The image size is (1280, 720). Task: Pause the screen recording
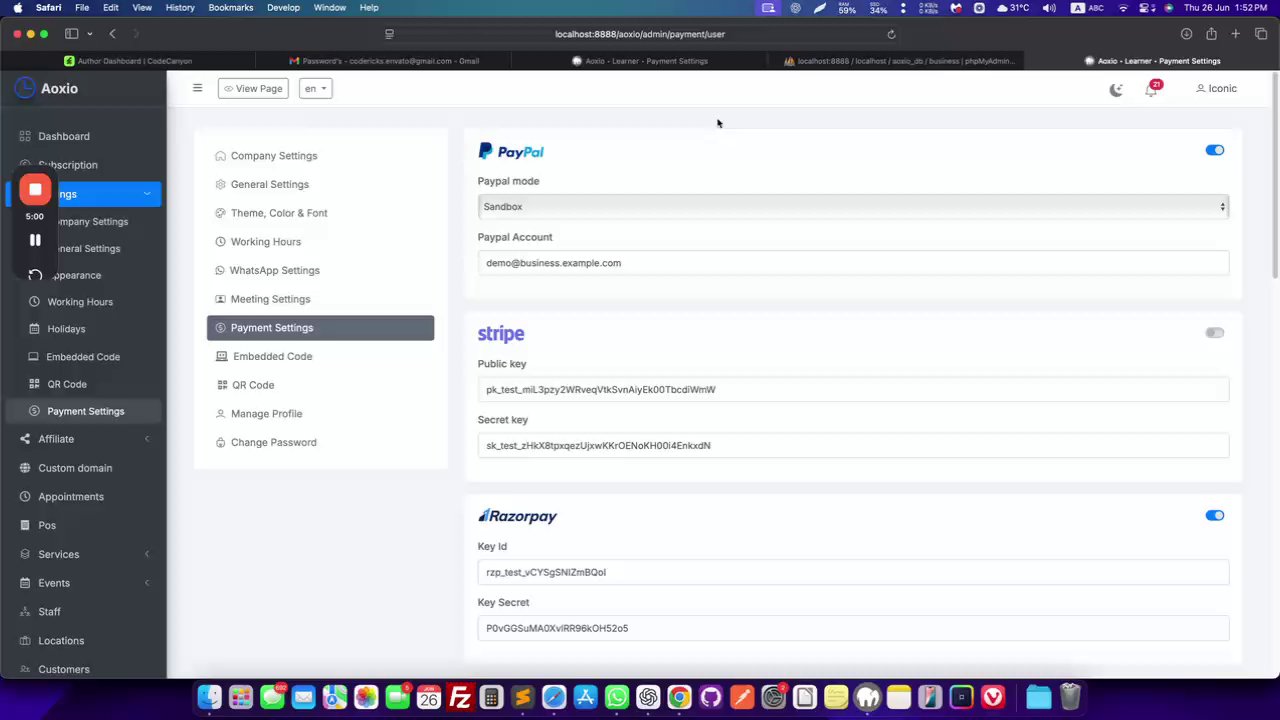tap(35, 240)
